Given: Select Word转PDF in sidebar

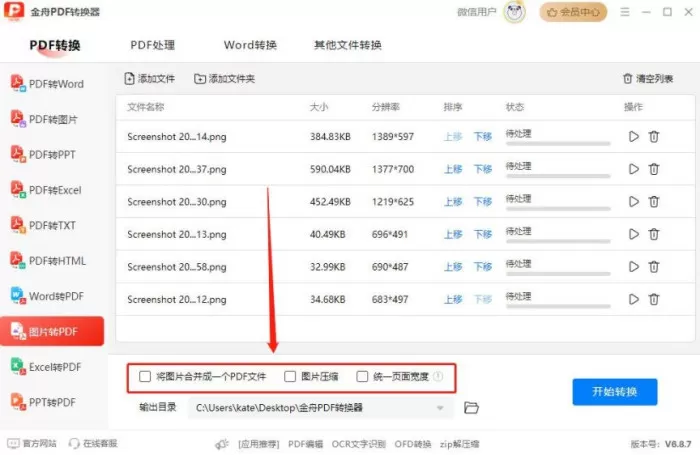Looking at the screenshot, I should point(47,296).
